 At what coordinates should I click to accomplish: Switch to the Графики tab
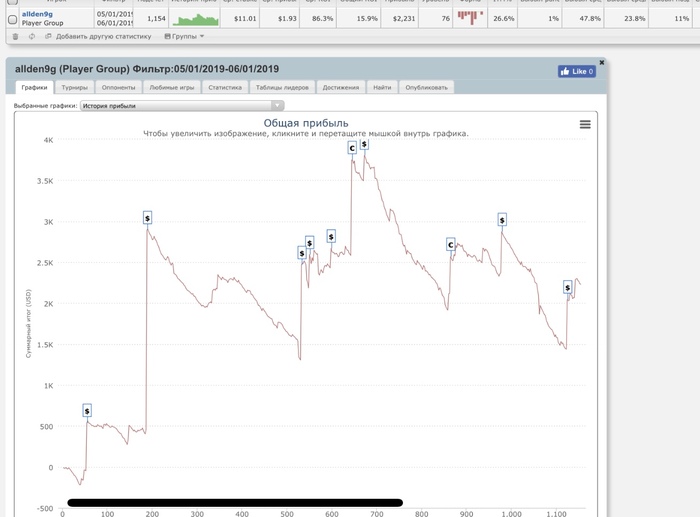coord(34,88)
